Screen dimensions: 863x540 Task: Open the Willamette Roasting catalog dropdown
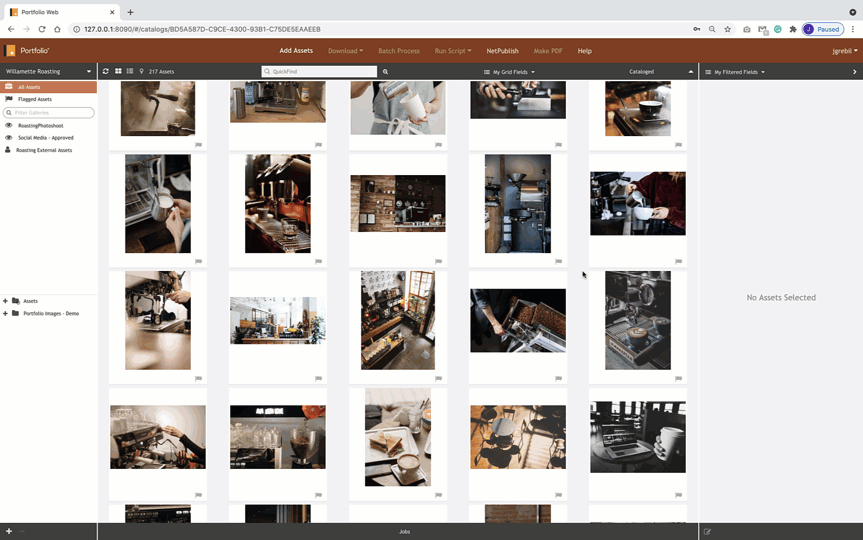click(48, 72)
